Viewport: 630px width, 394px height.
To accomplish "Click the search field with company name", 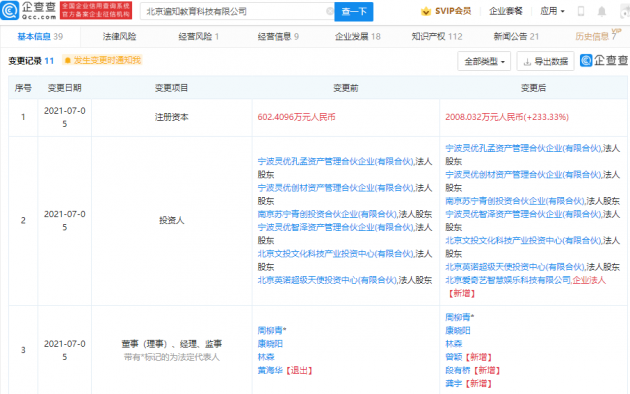I will 237,11.
